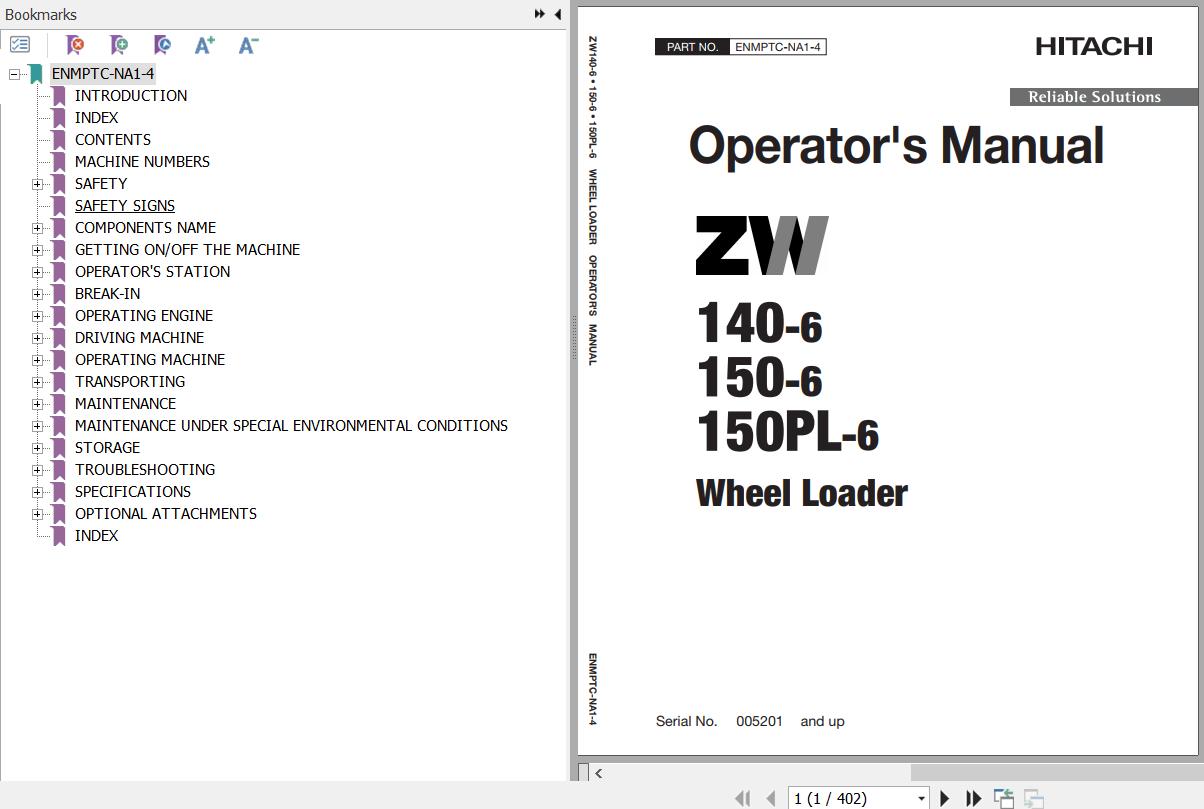Viewport: 1204px width, 809px height.
Task: Open the page number dropdown arrow
Action: point(921,799)
